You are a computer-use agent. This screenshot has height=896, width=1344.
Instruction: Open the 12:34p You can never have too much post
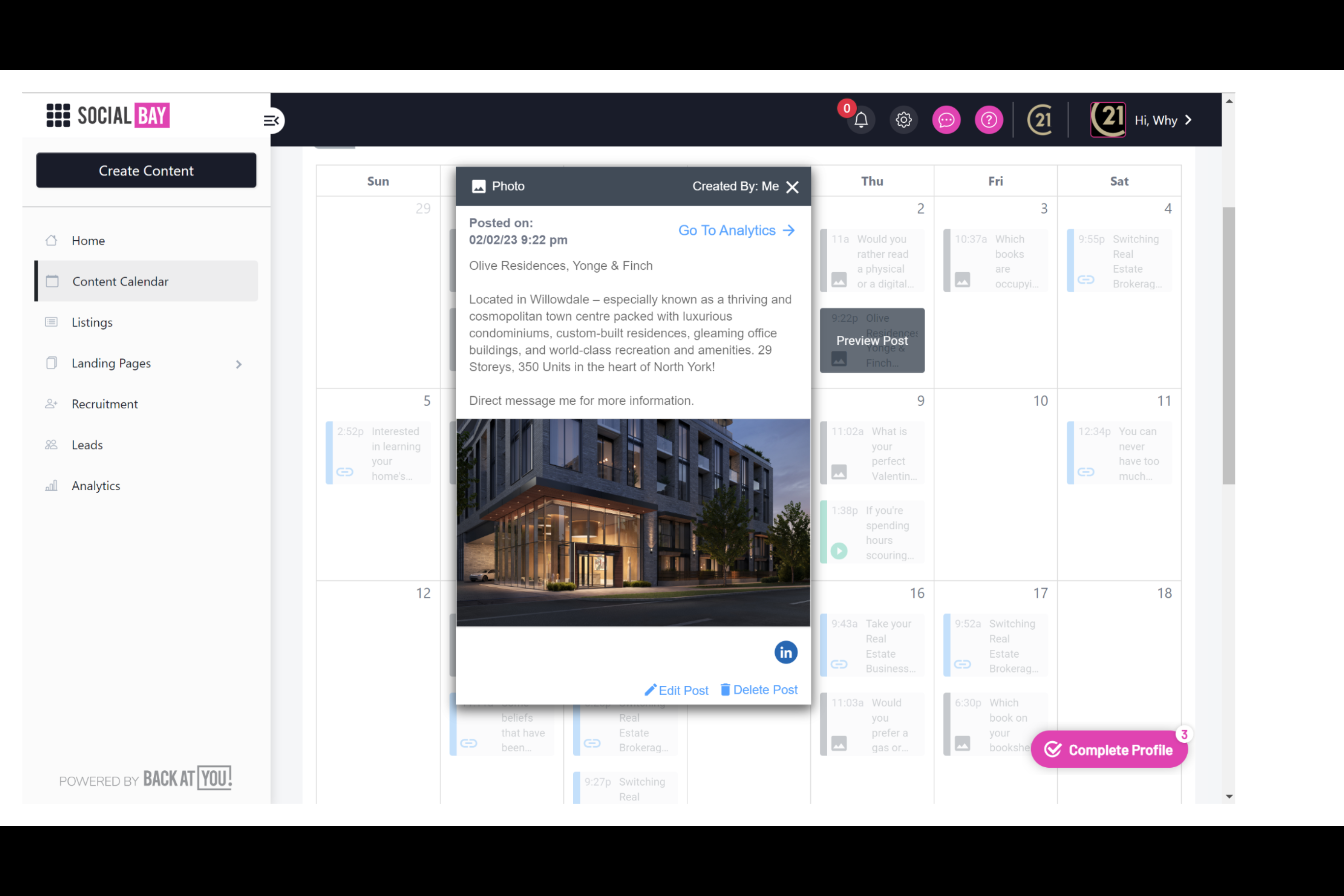1119,453
